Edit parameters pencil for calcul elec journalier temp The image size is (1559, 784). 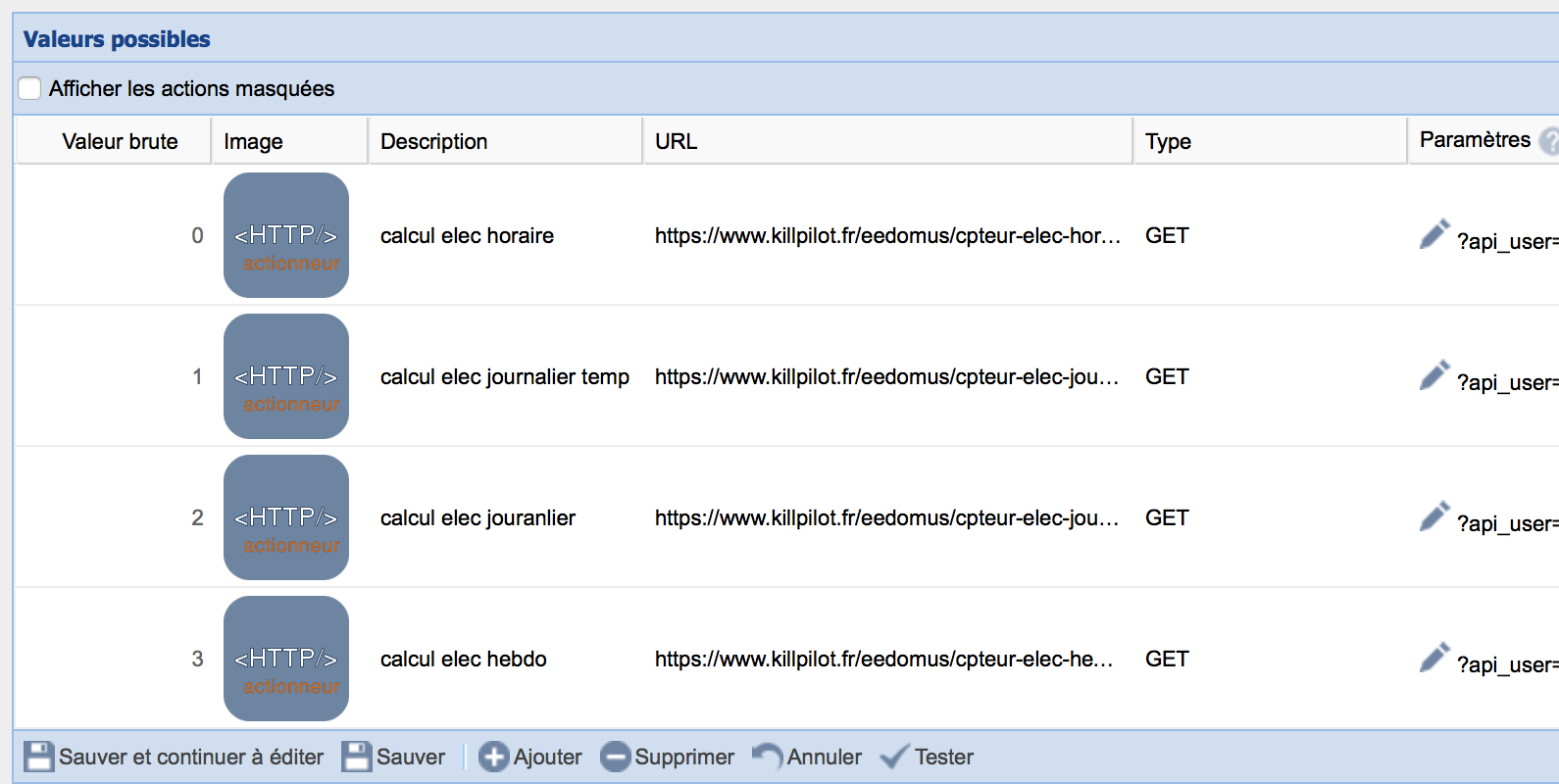1433,376
